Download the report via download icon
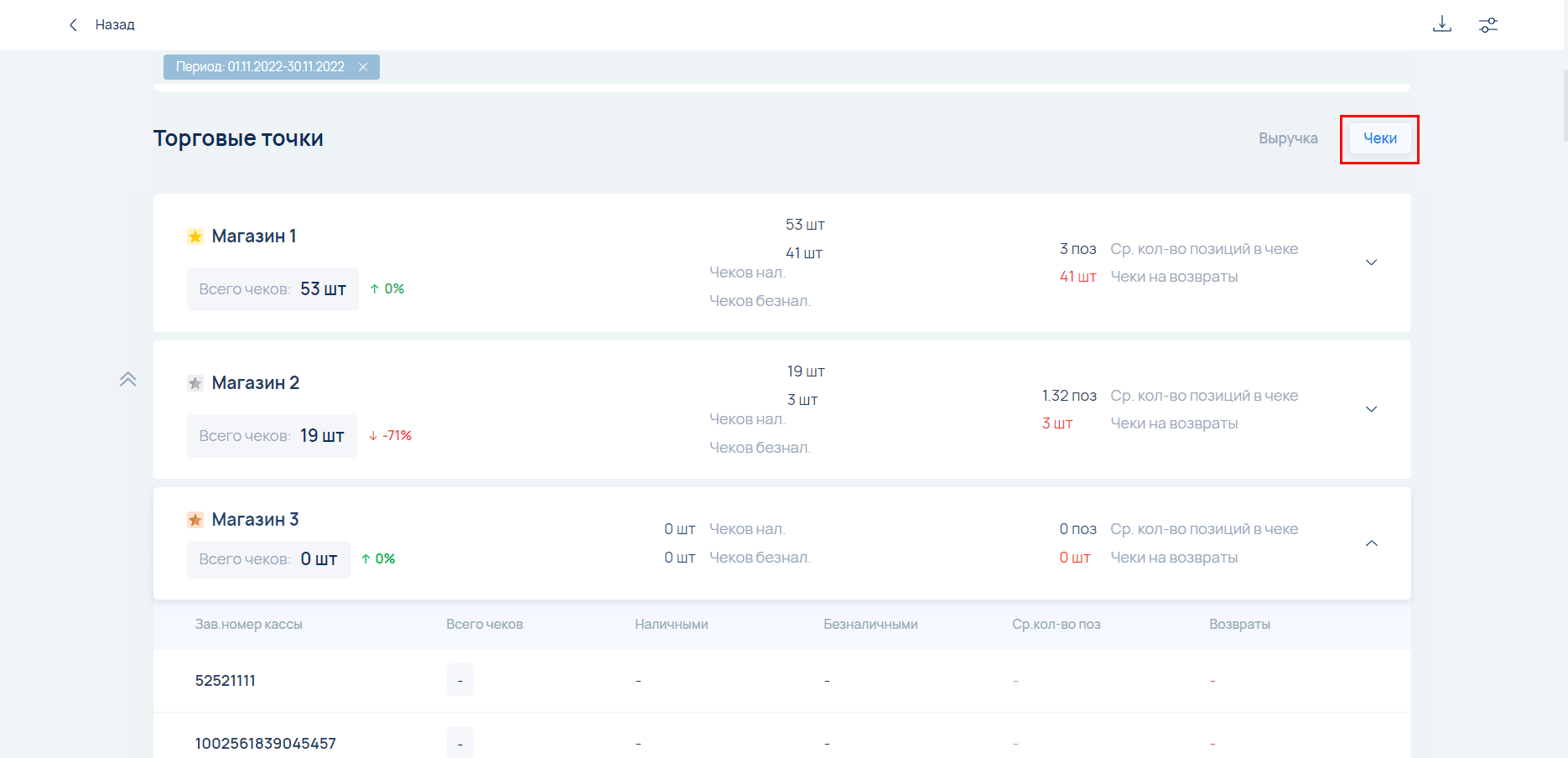 click(x=1442, y=24)
